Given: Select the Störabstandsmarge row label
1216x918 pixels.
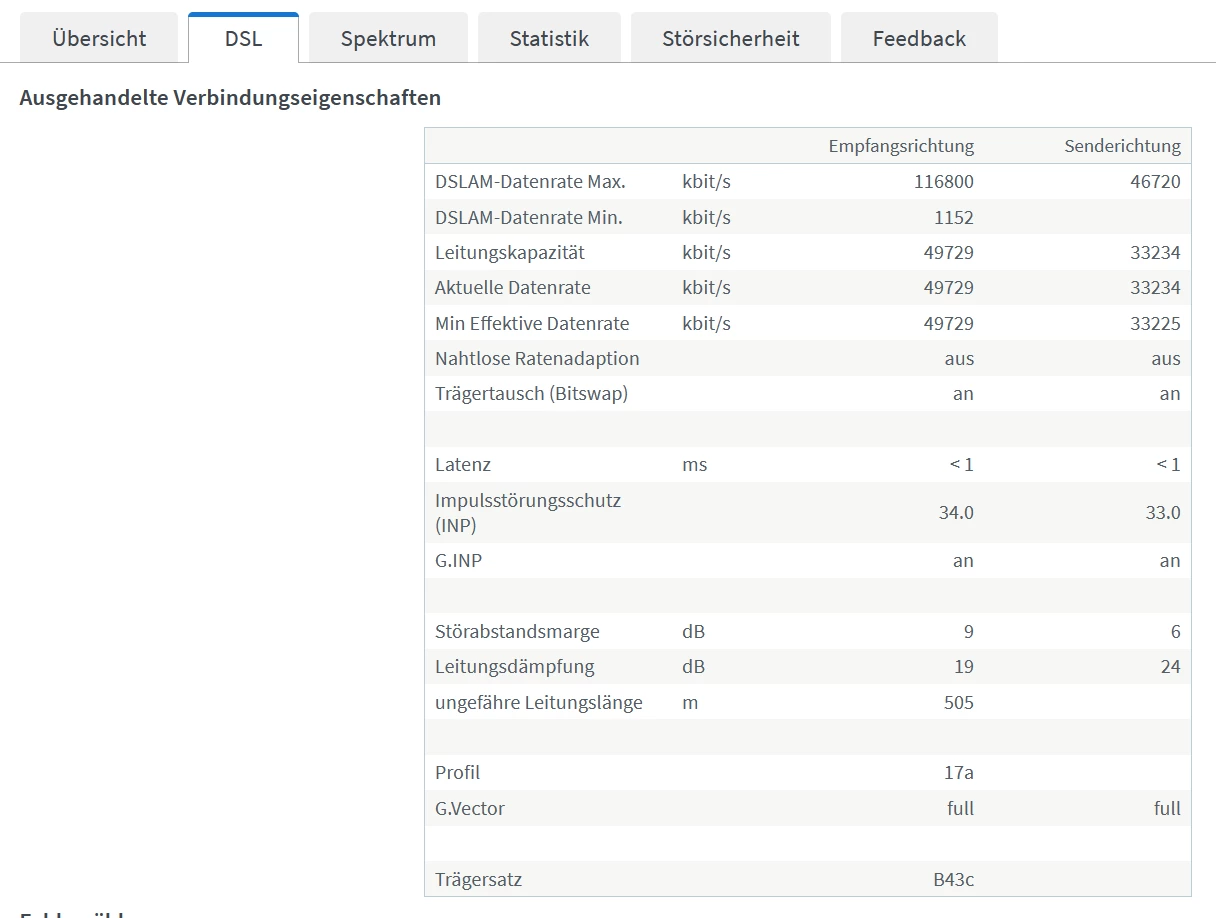Looking at the screenshot, I should (x=517, y=632).
